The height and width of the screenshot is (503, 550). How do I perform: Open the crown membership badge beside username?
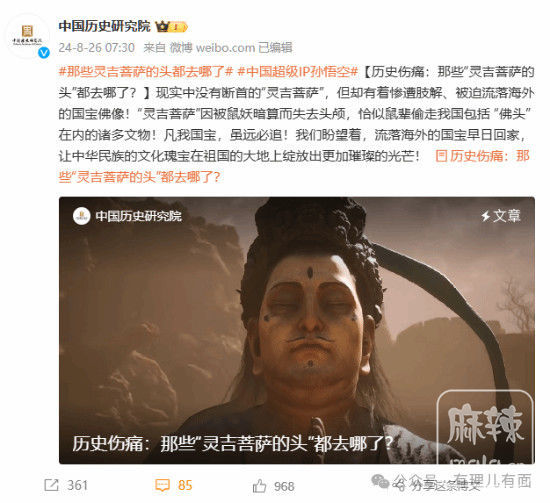tap(171, 27)
